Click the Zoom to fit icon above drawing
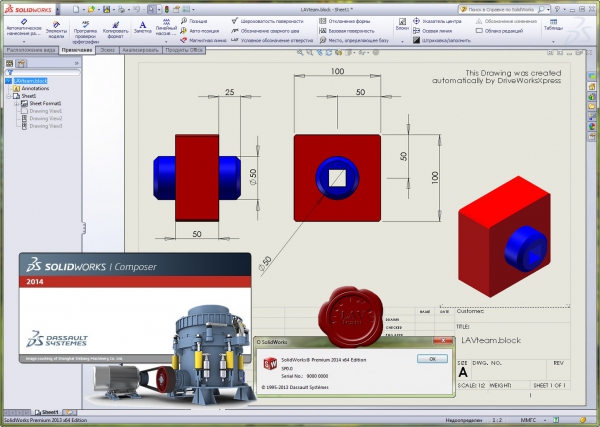Screen dimensions: 600x427 point(300,53)
